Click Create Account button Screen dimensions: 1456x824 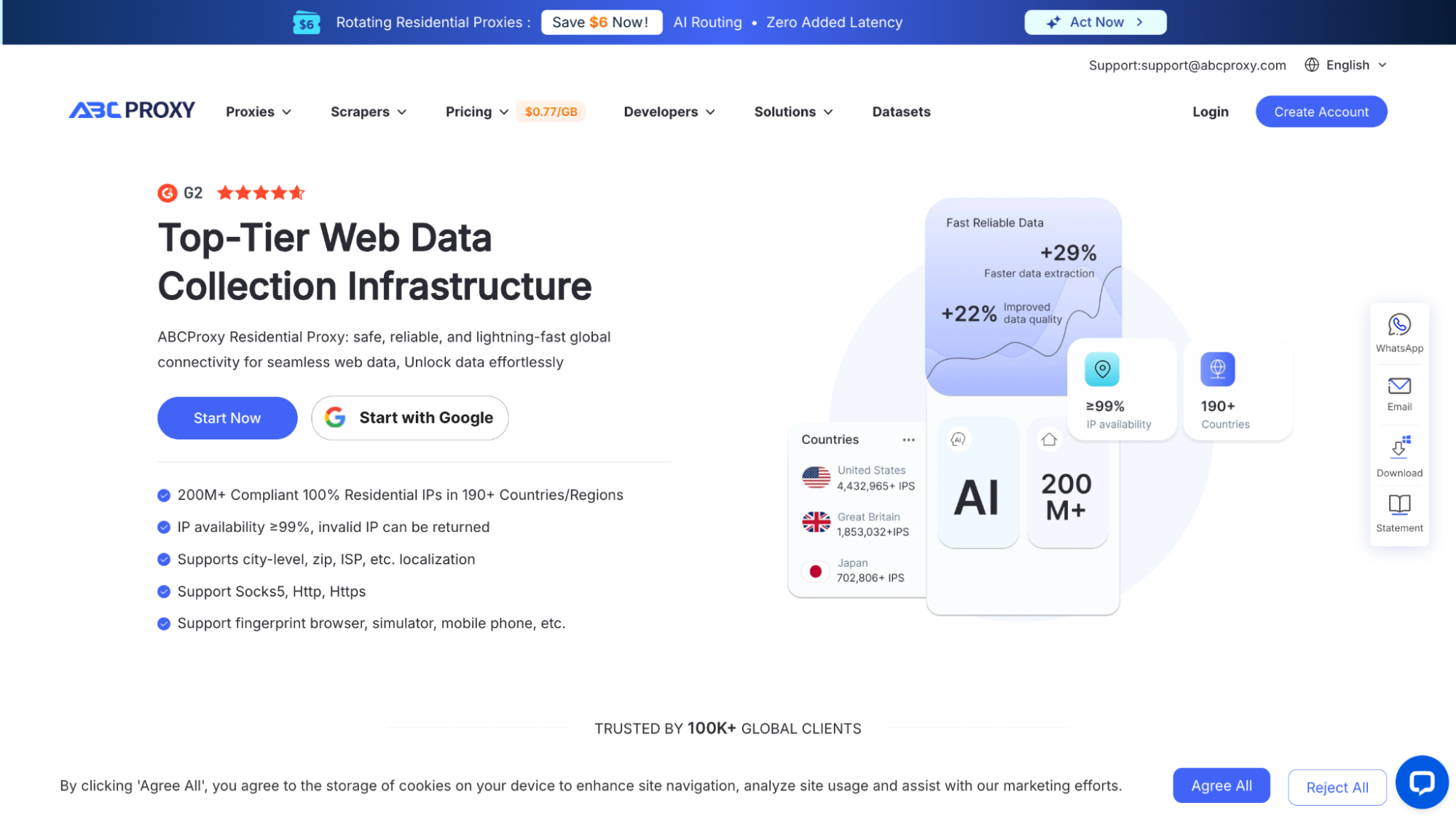click(1321, 111)
